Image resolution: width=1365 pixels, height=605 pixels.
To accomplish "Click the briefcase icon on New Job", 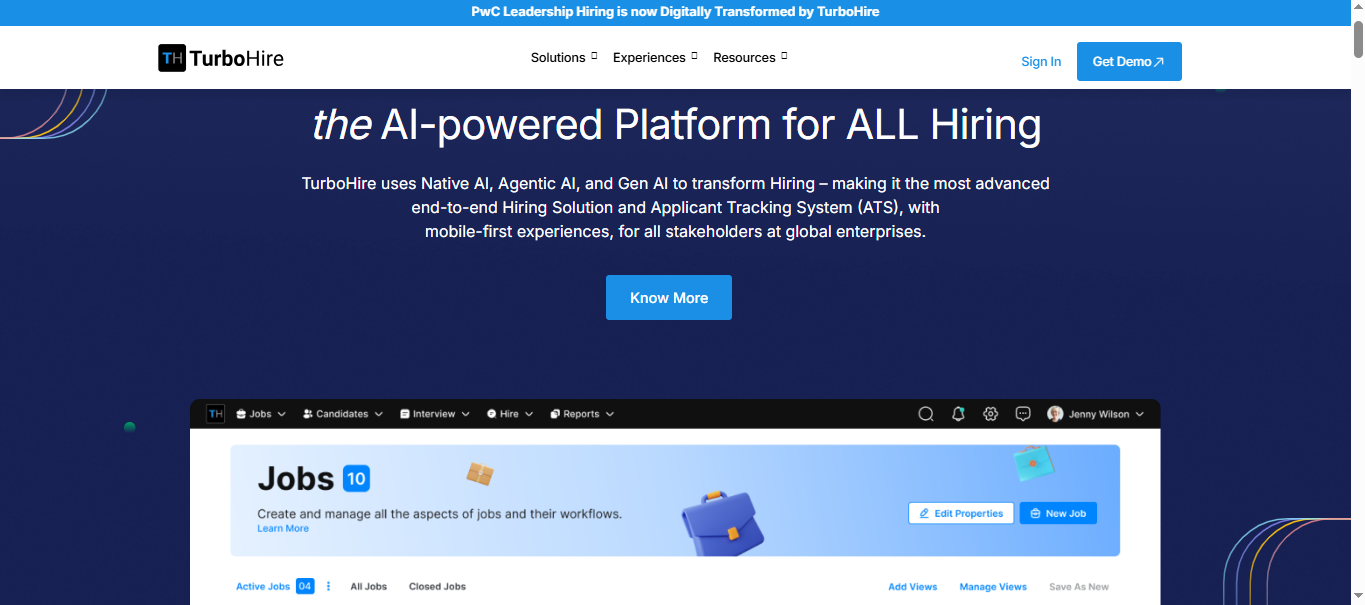I will pyautogui.click(x=1035, y=513).
